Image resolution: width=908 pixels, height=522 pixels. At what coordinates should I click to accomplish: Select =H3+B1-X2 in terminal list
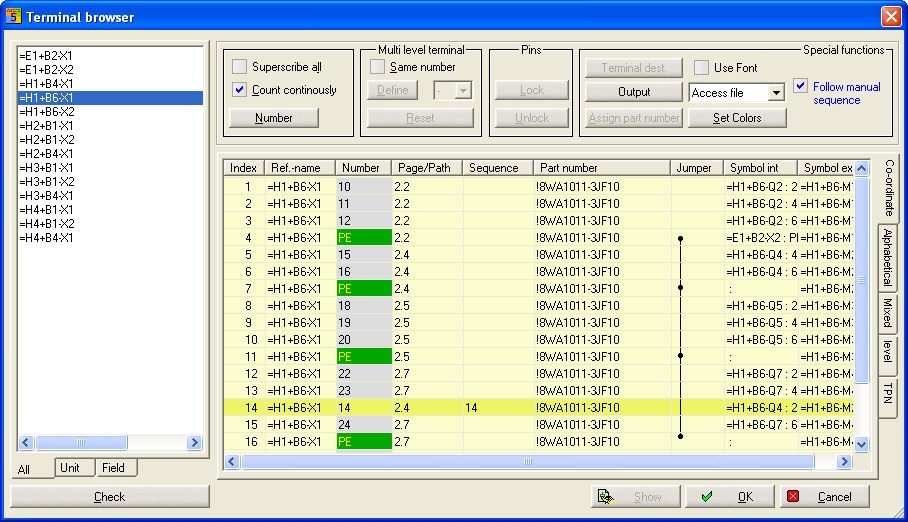[110, 182]
